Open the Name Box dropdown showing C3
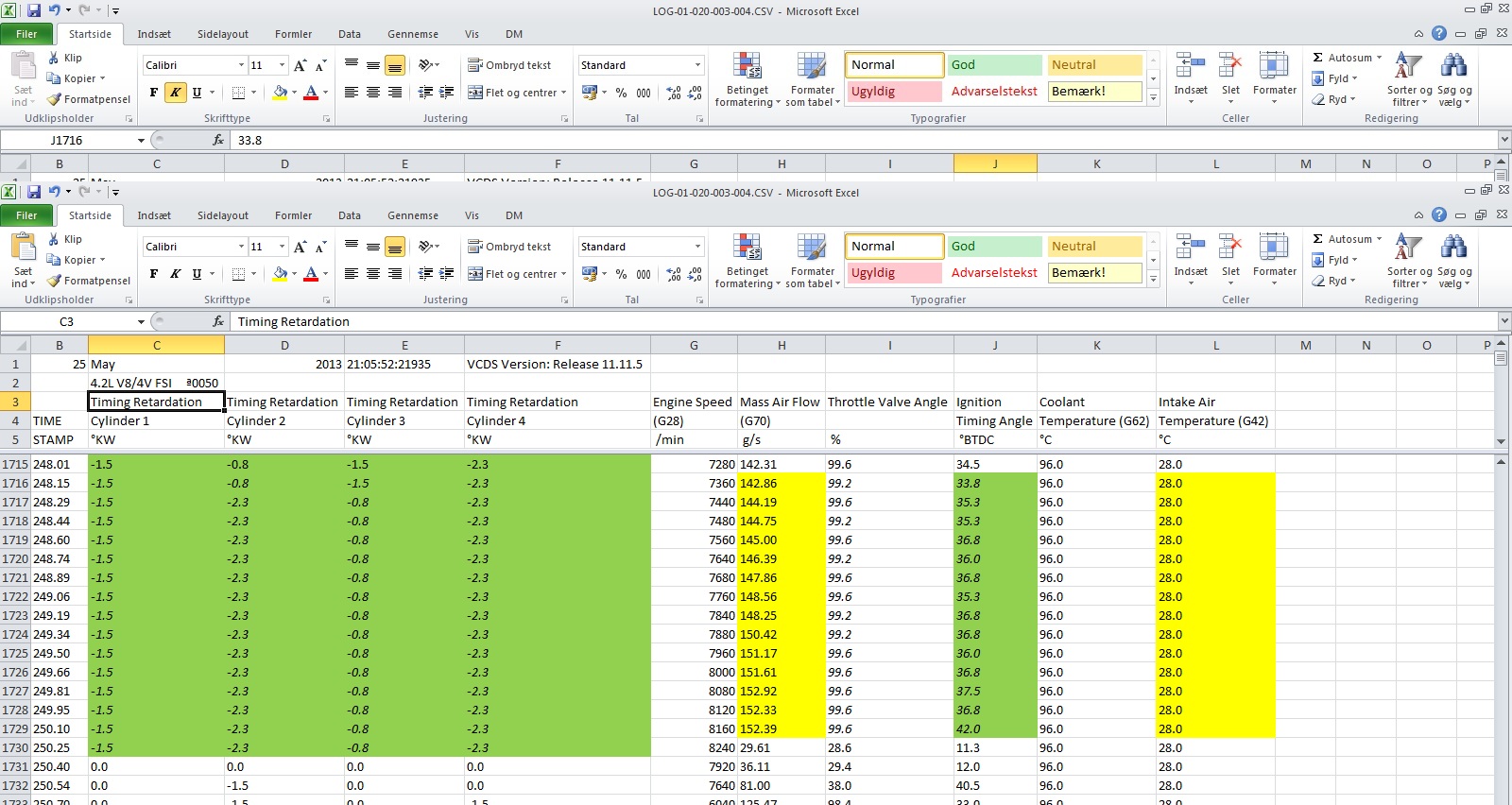This screenshot has height=805, width=1512. [x=141, y=322]
